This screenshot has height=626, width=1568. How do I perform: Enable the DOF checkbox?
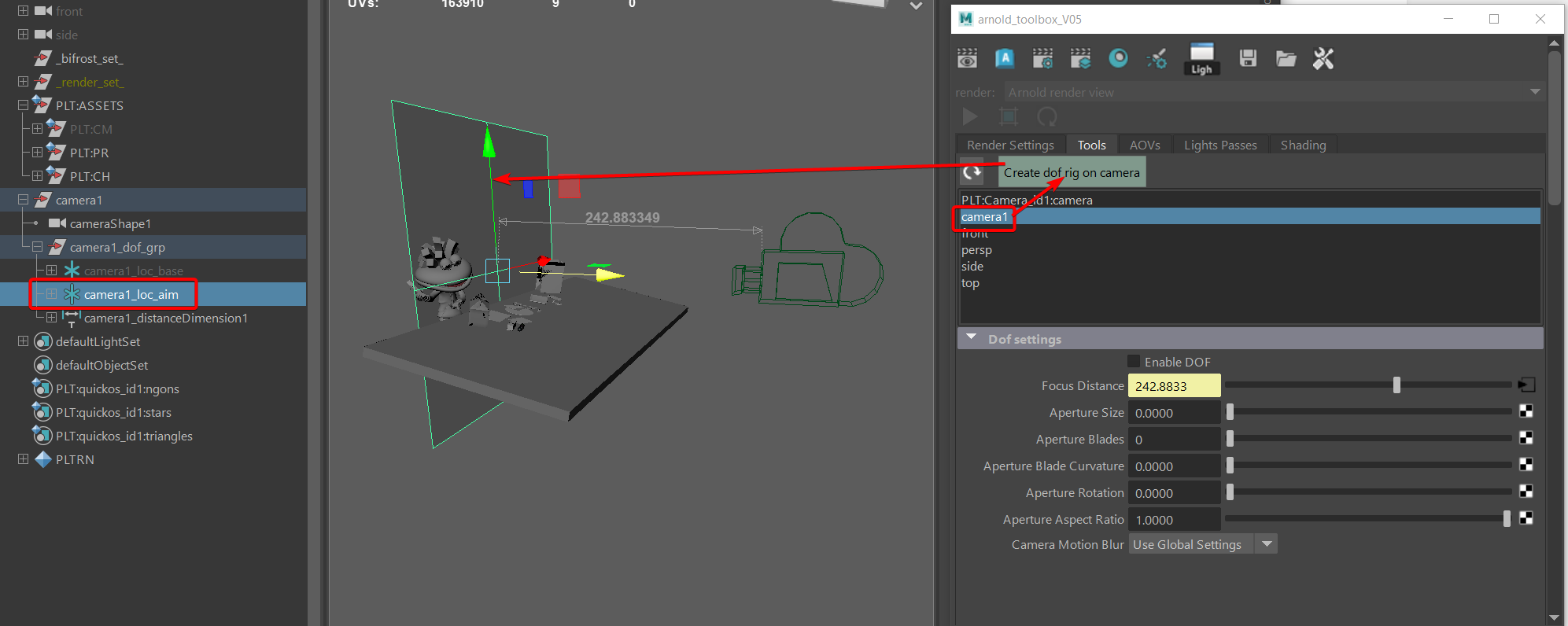pyautogui.click(x=1134, y=361)
